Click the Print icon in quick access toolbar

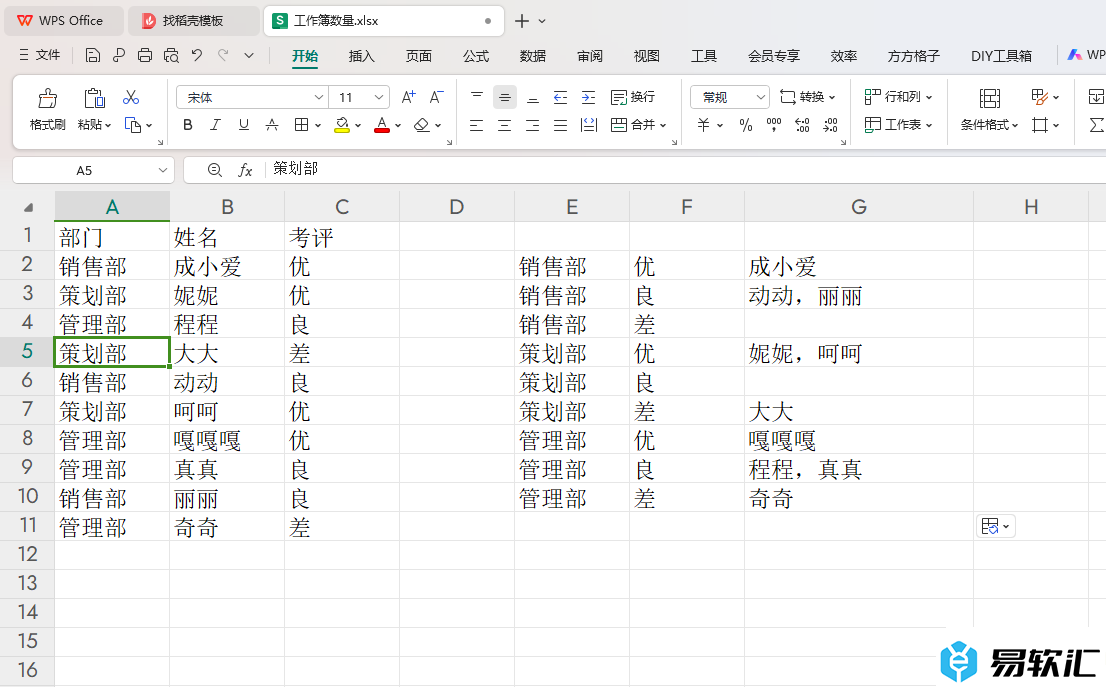click(x=145, y=56)
